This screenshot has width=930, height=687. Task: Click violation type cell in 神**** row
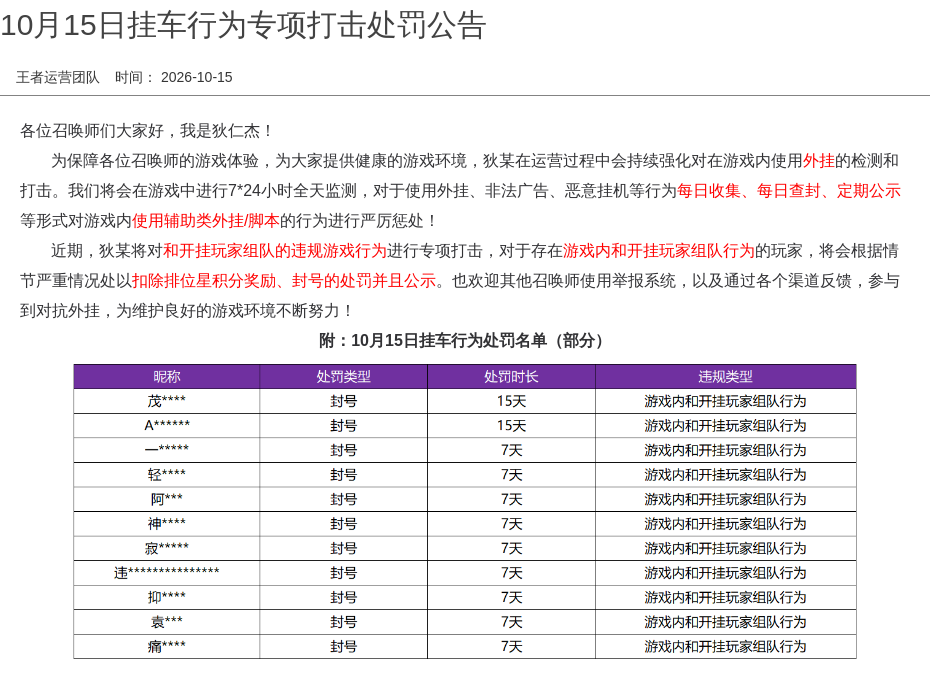(725, 524)
